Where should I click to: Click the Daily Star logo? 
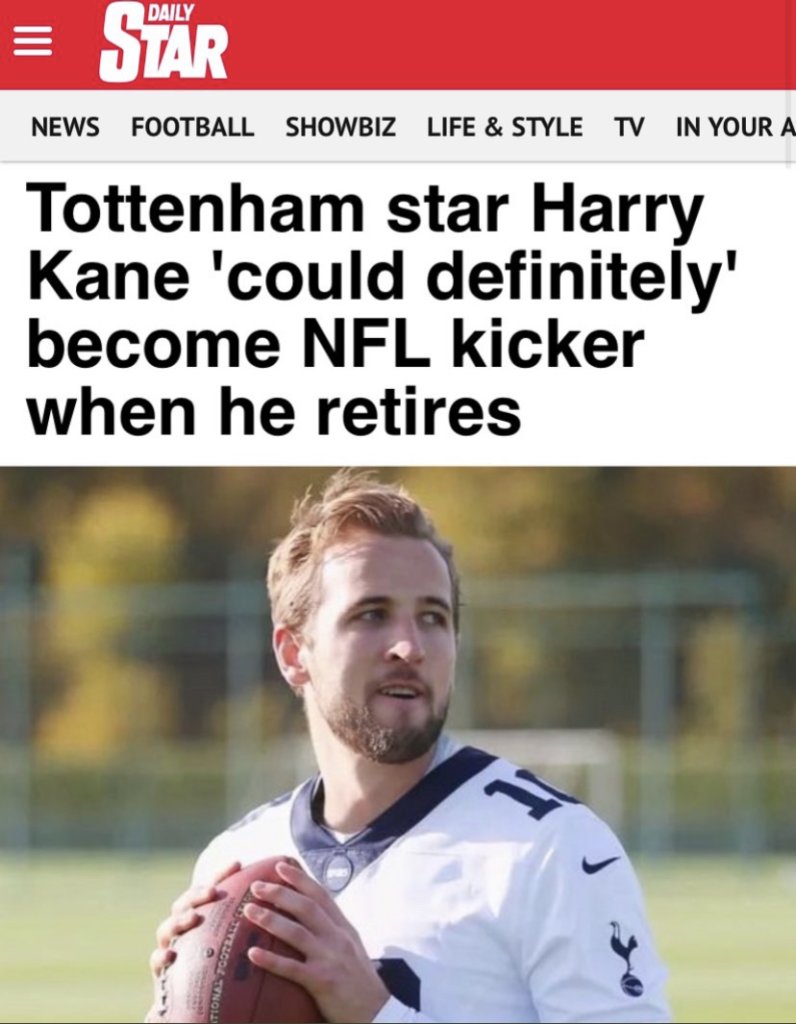pos(163,44)
